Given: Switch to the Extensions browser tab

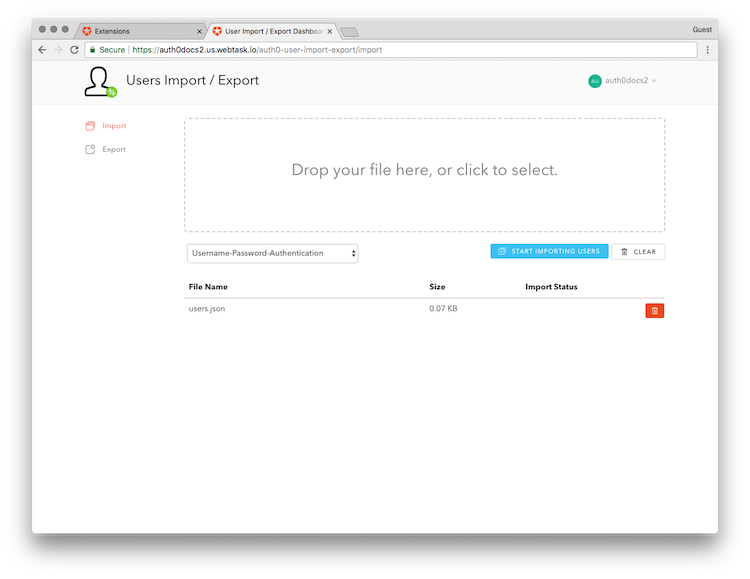Looking at the screenshot, I should (x=141, y=31).
